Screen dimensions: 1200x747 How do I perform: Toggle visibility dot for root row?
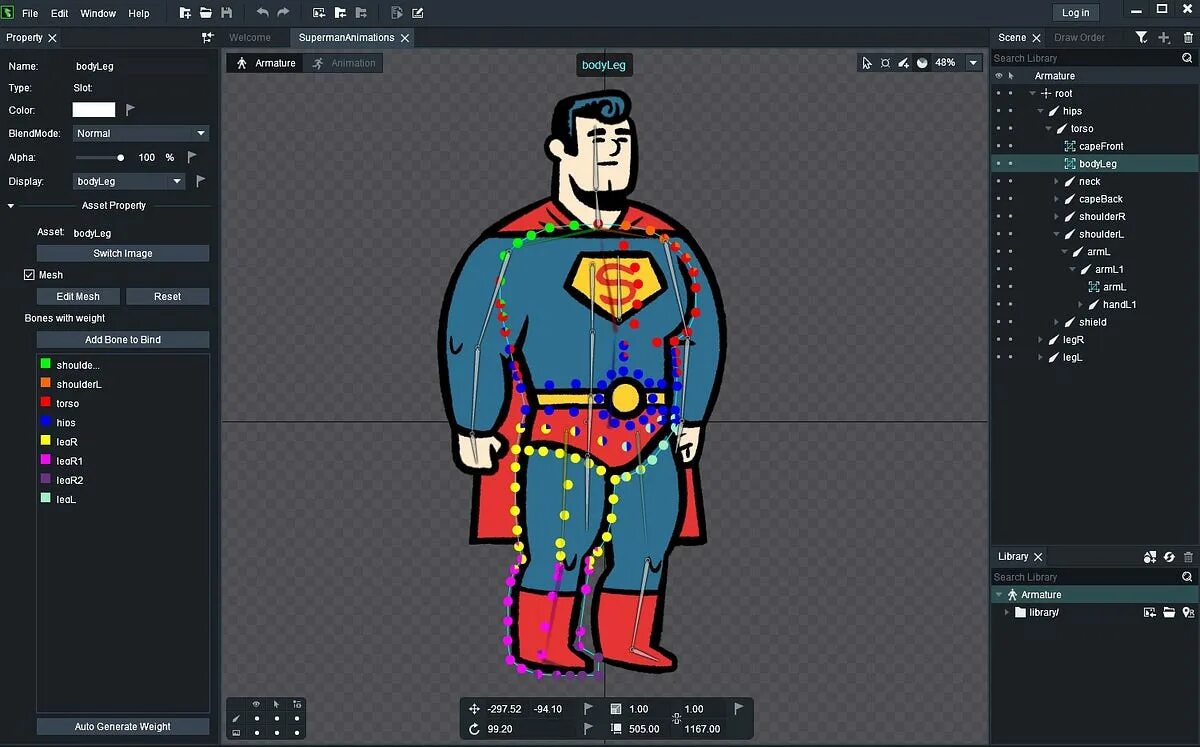click(x=997, y=93)
